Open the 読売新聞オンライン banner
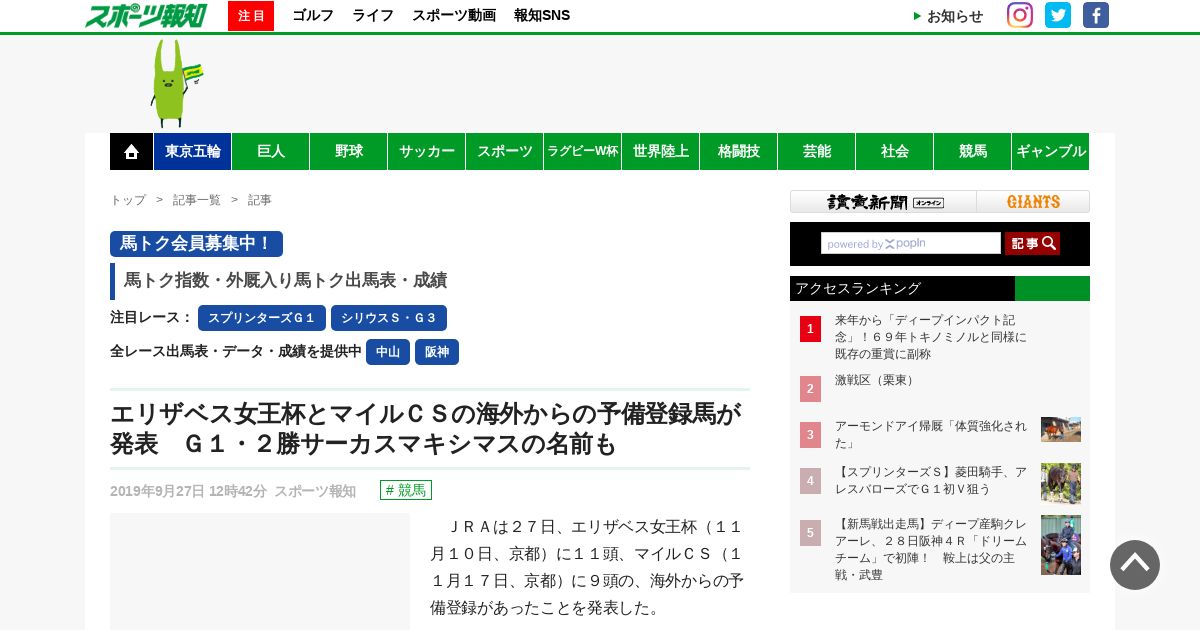 point(884,202)
